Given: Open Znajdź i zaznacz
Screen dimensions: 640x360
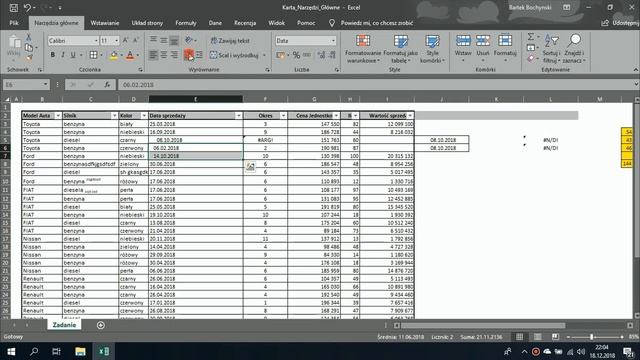Looking at the screenshot, I should [574, 49].
